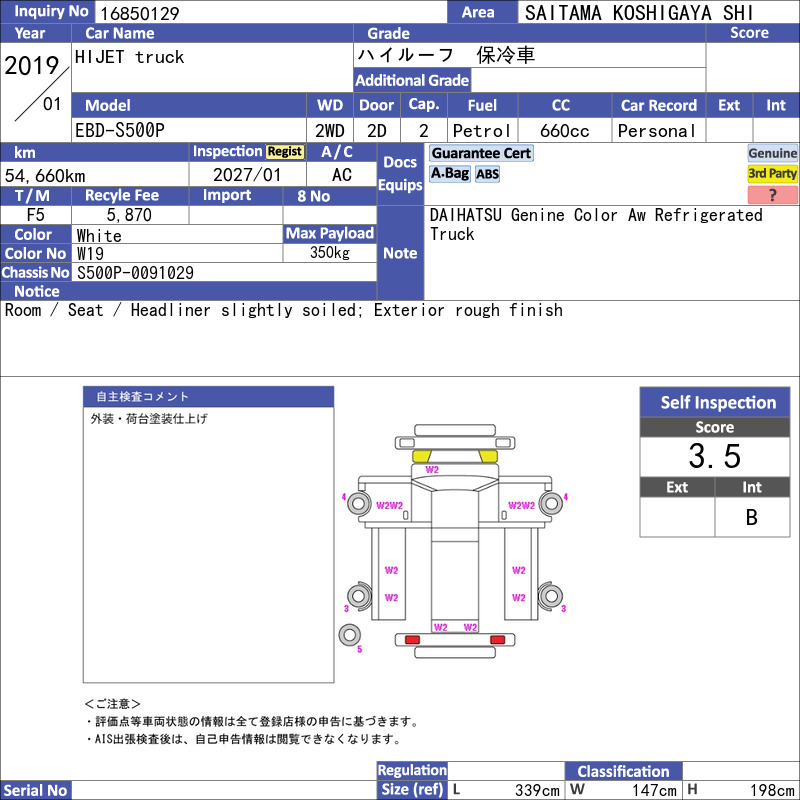800x800 pixels.
Task: Click model code EBD-S500P
Action: coord(120,131)
